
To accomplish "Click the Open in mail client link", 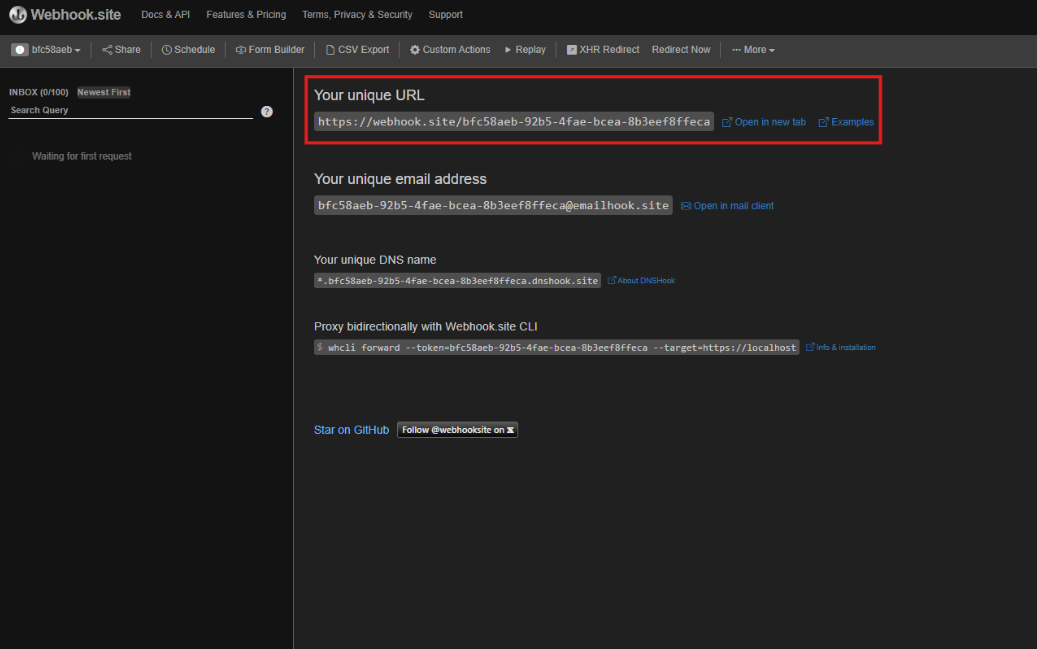I will tap(733, 206).
